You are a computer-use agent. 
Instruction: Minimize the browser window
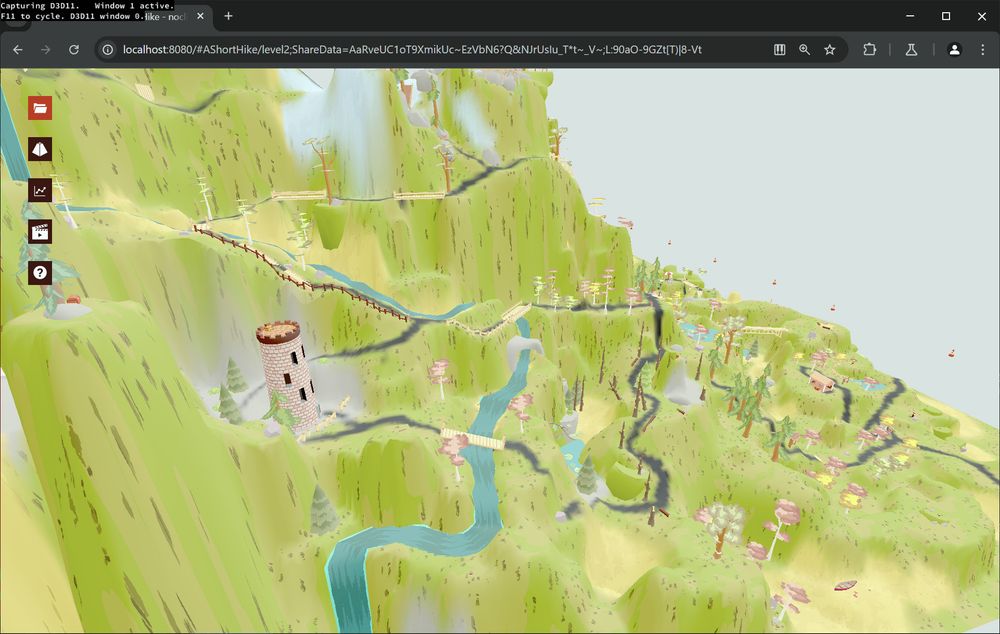point(910,16)
